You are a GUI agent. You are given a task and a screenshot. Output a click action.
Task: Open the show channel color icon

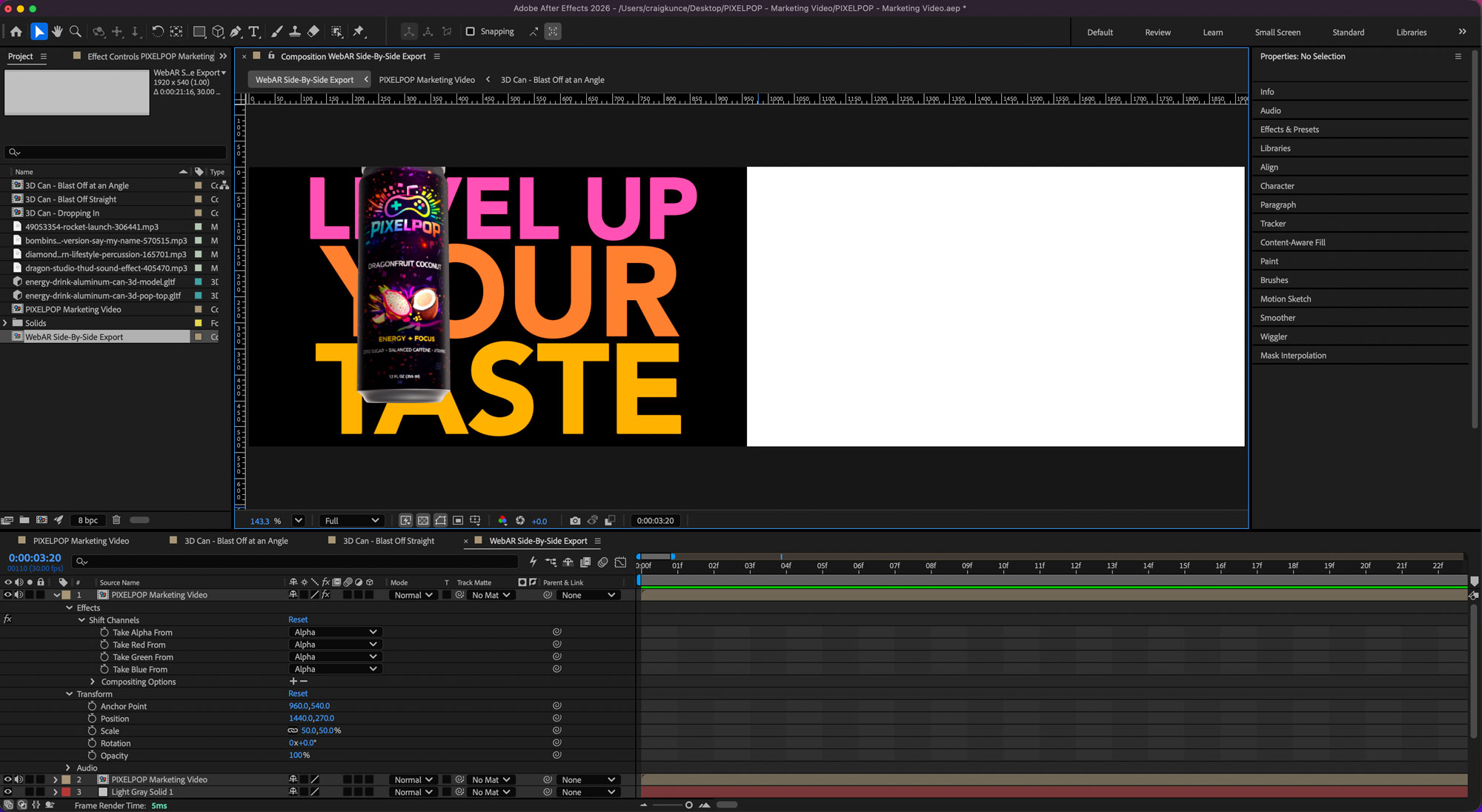502,521
